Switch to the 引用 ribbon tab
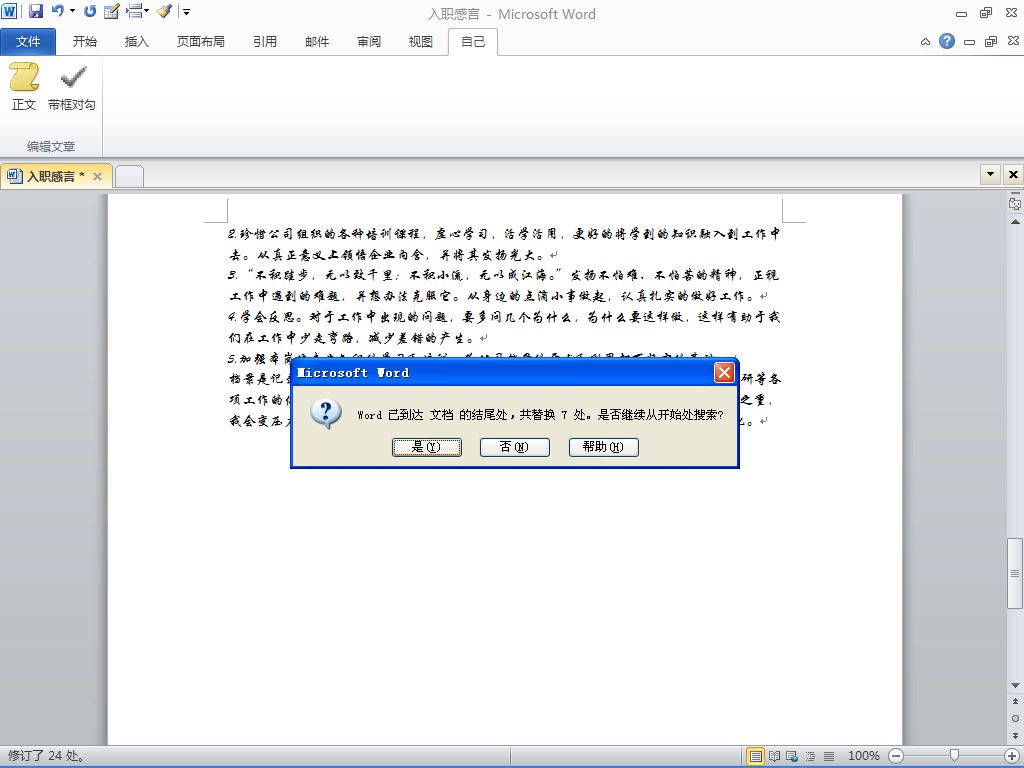Screen dimensions: 1024x768 pyautogui.click(x=264, y=42)
